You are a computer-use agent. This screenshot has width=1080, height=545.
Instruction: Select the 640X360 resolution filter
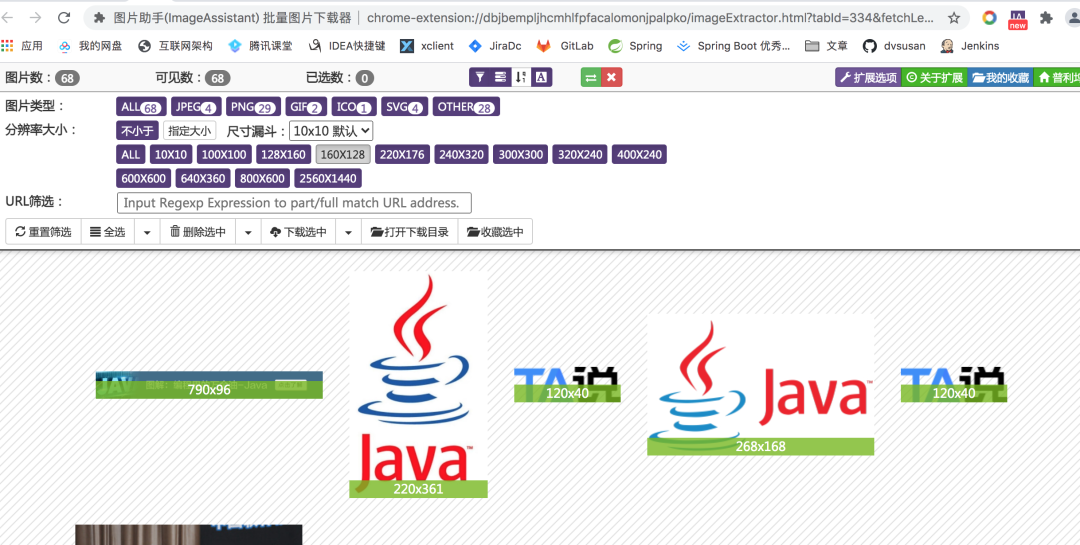pos(203,178)
